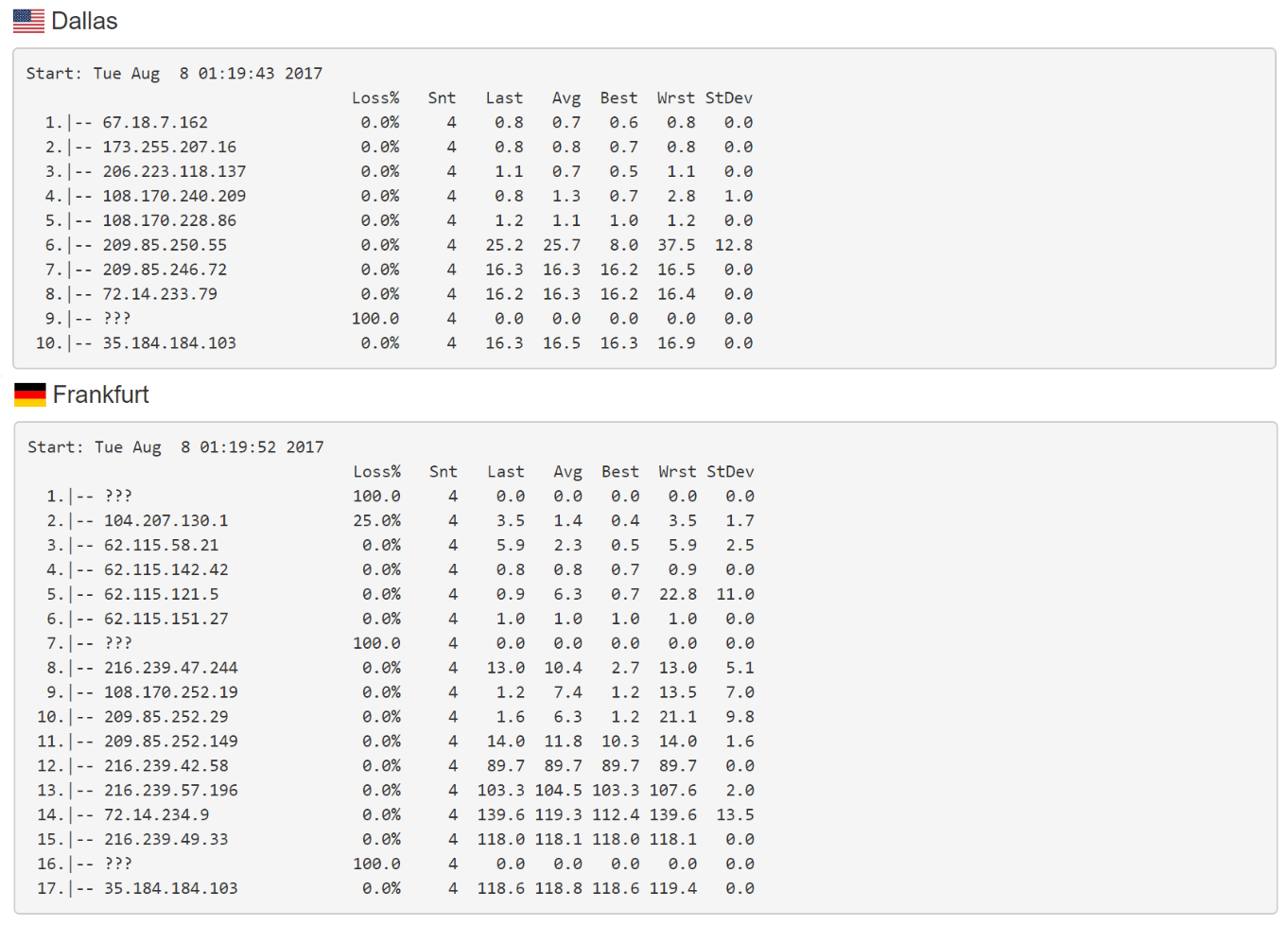Click the 104.5 average in Frankfurt hop 13
This screenshot has height=926, width=1288.
pyautogui.click(x=559, y=792)
